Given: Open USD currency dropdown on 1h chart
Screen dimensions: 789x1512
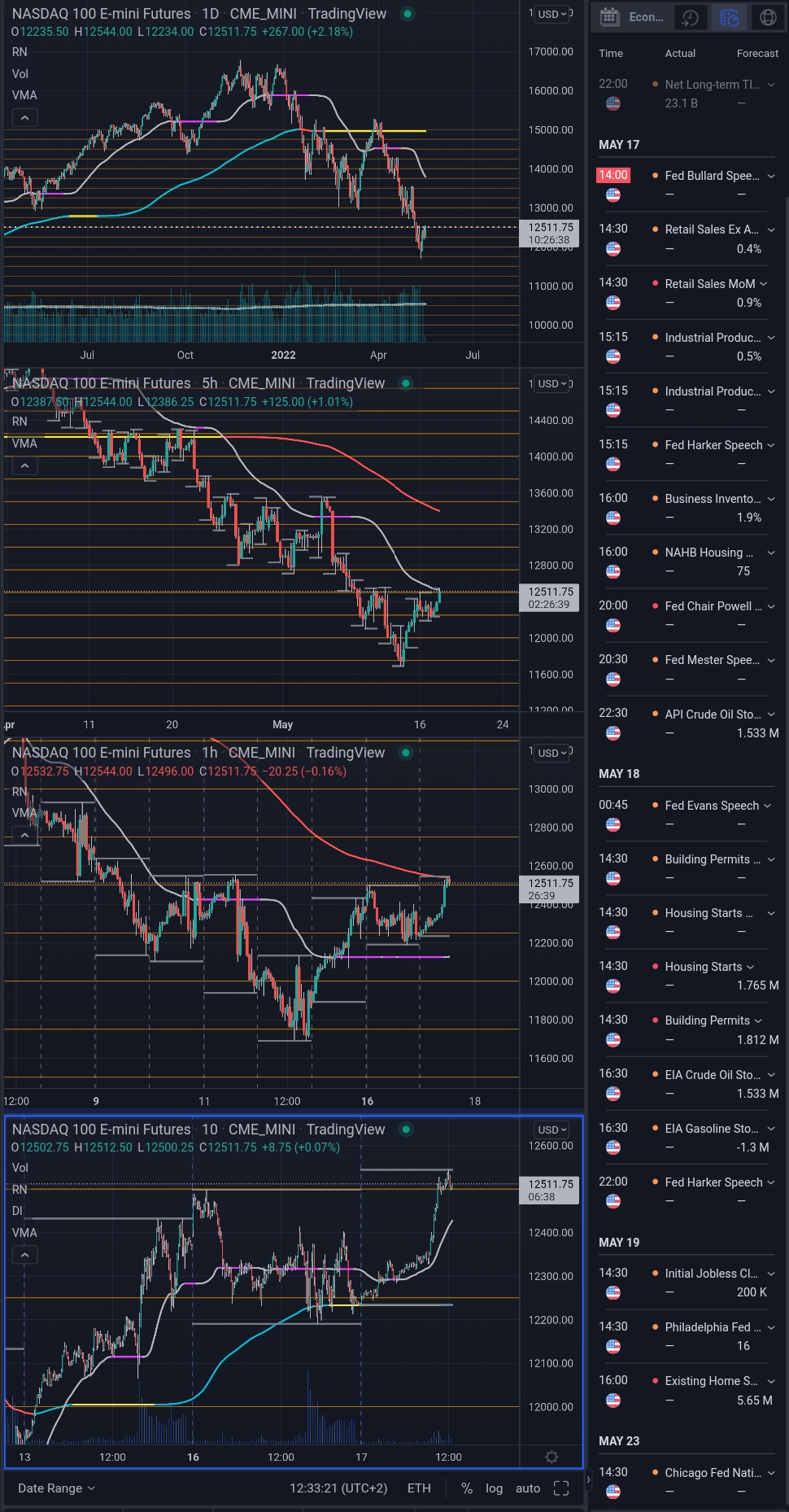Looking at the screenshot, I should click(552, 753).
